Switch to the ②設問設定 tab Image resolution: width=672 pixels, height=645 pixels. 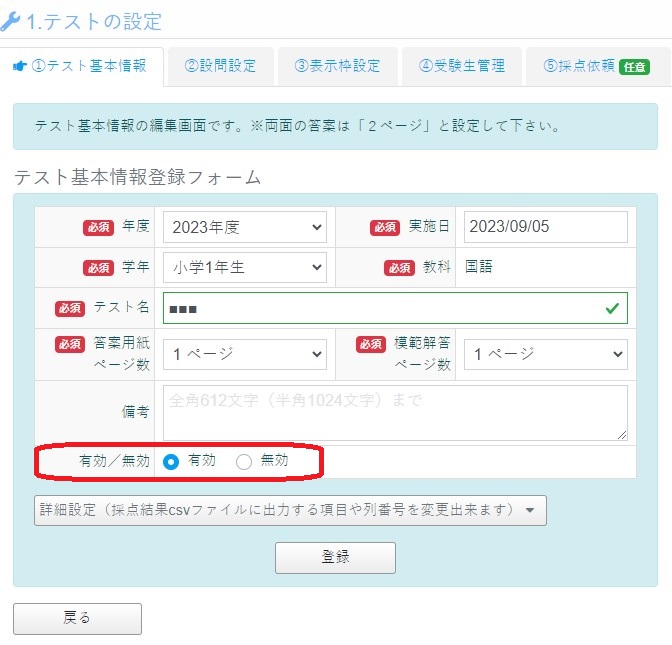[220, 67]
